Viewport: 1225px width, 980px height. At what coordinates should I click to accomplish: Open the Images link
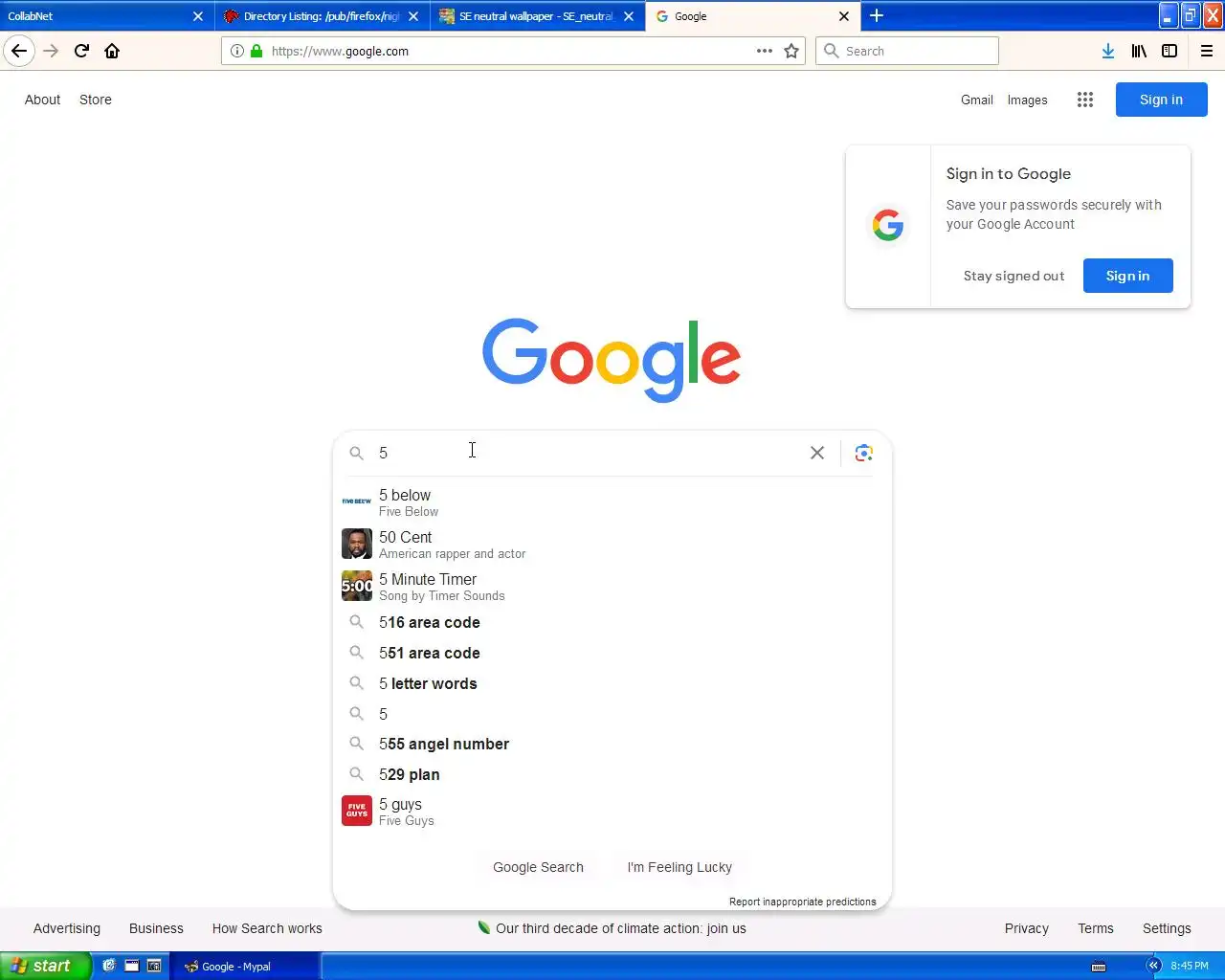(1027, 100)
